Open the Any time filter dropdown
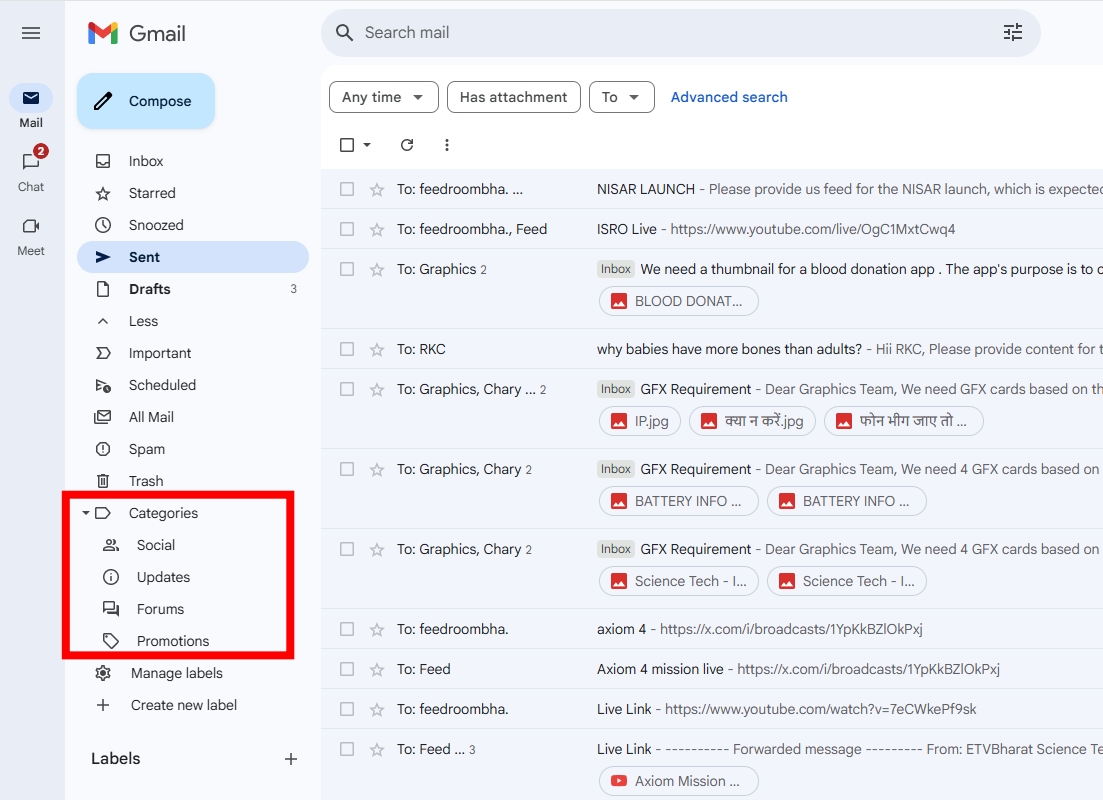 click(x=383, y=97)
